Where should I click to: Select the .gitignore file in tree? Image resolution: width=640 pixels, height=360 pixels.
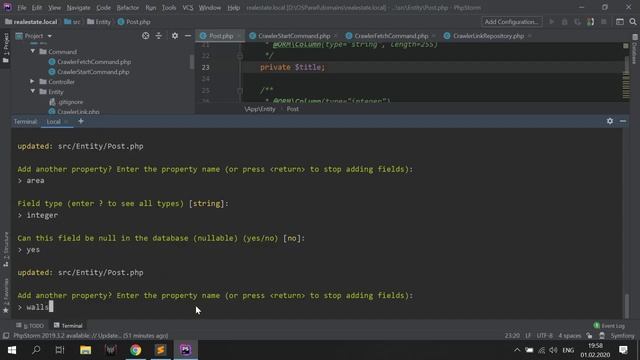[66, 102]
